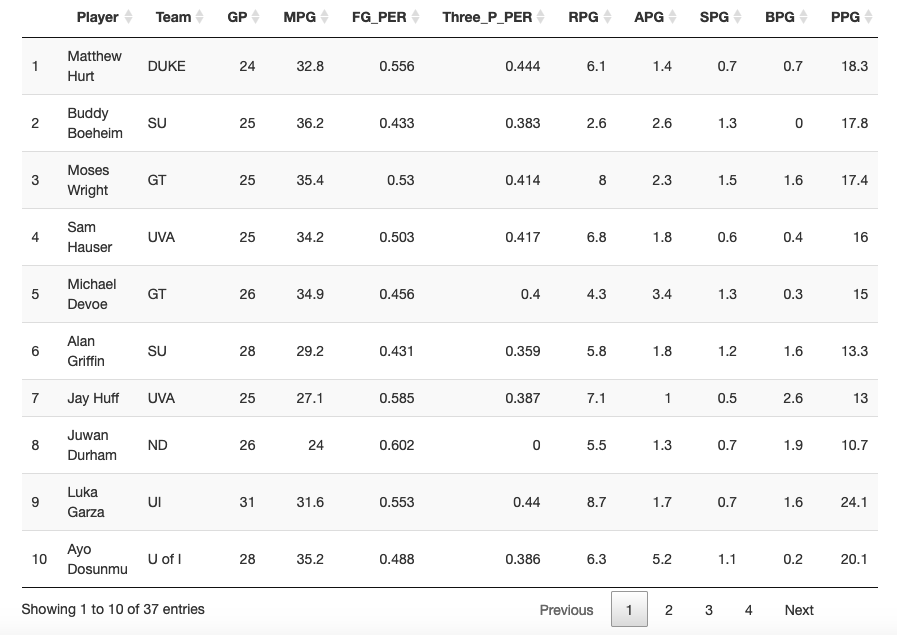Sort by points using PPG arrows
The width and height of the screenshot is (897, 635).
(x=868, y=17)
